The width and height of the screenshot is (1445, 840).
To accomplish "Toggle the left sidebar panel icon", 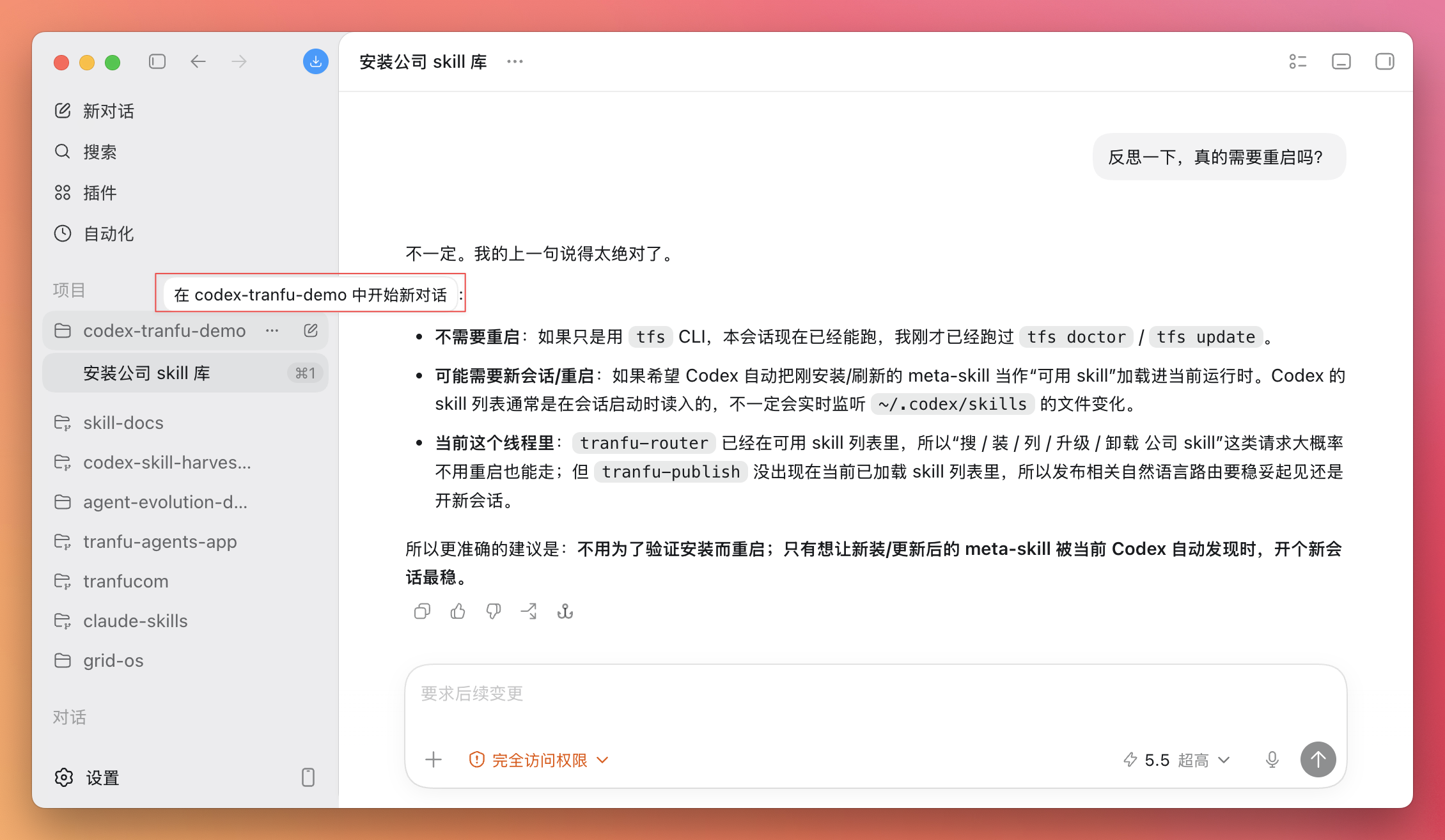I will 157,61.
